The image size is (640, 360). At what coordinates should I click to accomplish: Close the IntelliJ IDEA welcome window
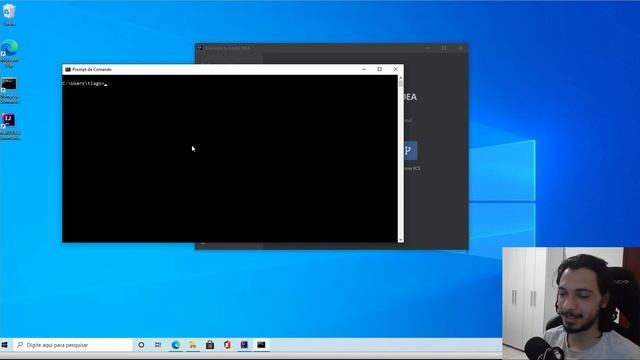click(460, 48)
